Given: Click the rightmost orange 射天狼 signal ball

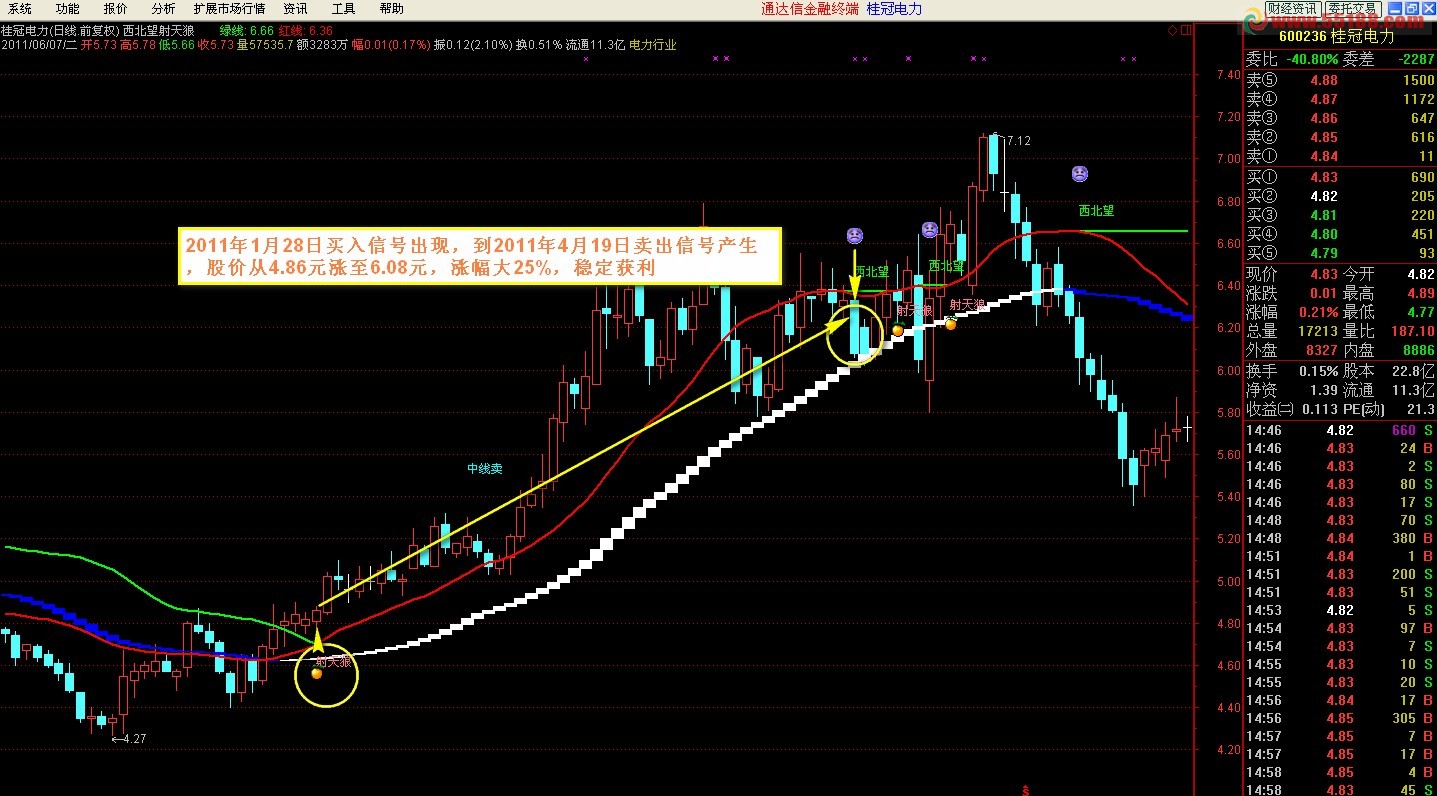Looking at the screenshot, I should coord(951,323).
